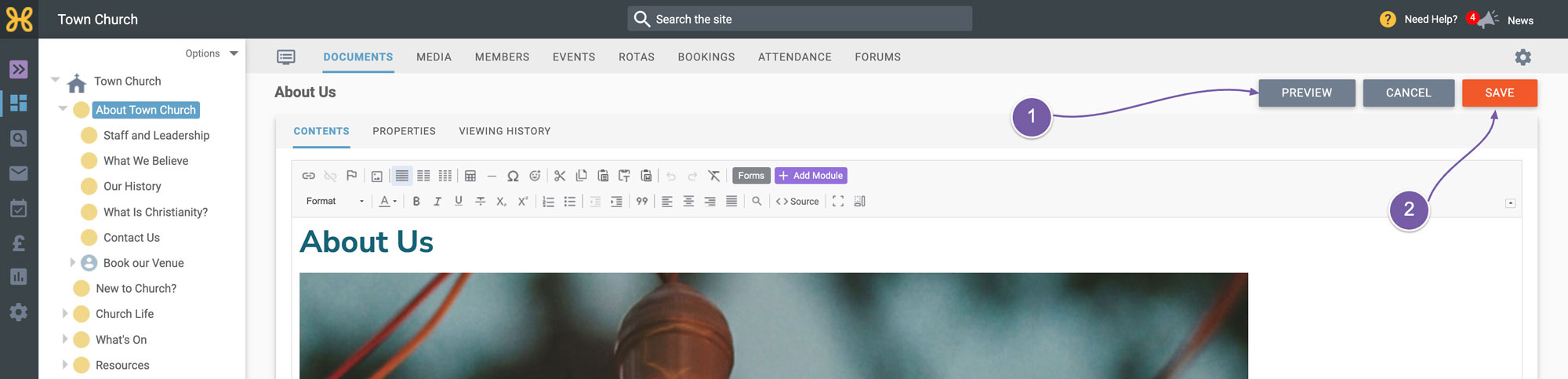The height and width of the screenshot is (379, 1568).
Task: Collapse the editor toolbar
Action: click(1510, 203)
